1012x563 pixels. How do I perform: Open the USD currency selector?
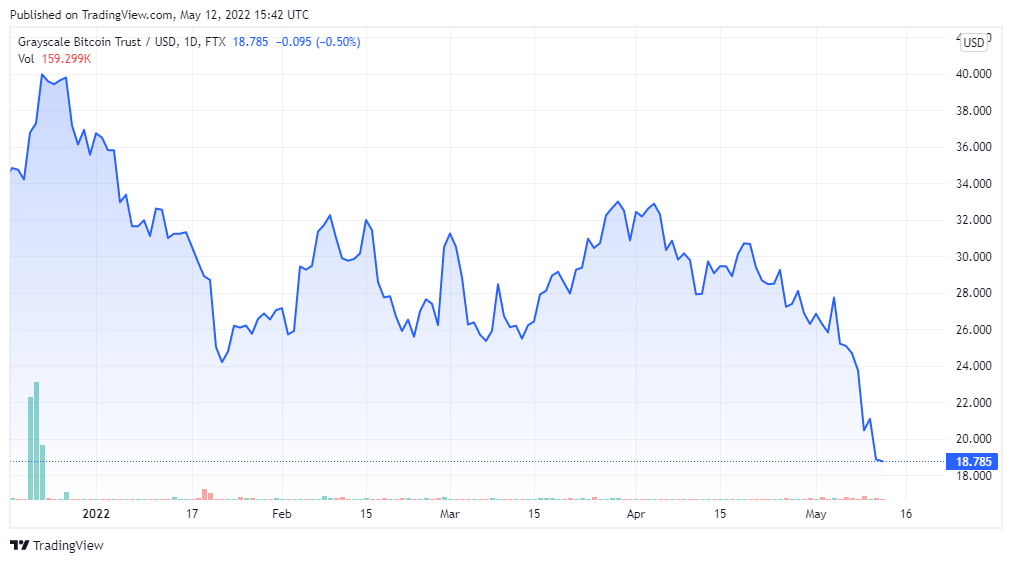973,43
